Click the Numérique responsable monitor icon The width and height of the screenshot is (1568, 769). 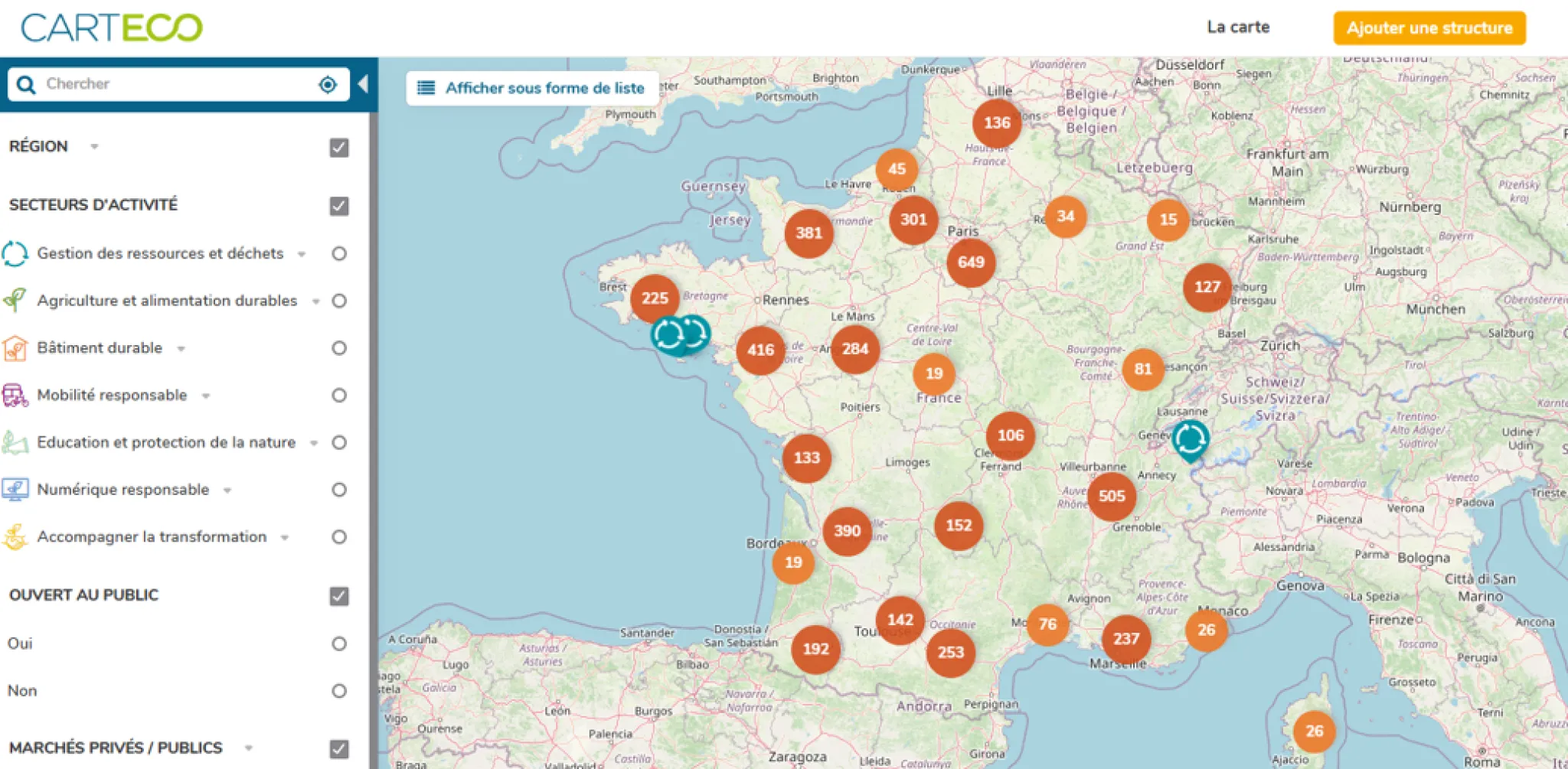tap(15, 490)
